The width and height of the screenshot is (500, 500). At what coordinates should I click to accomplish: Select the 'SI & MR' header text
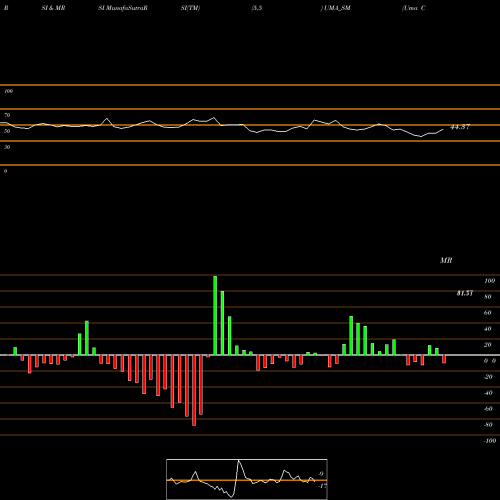click(x=53, y=8)
